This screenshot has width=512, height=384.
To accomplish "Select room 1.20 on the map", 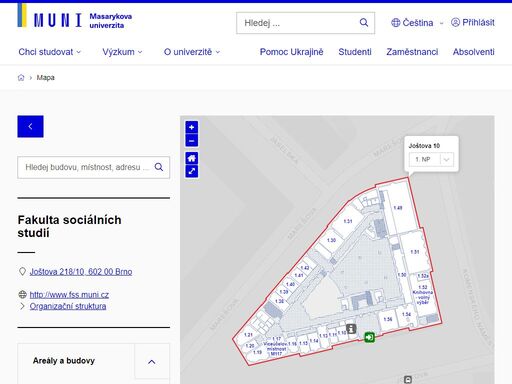I will coord(250,346).
